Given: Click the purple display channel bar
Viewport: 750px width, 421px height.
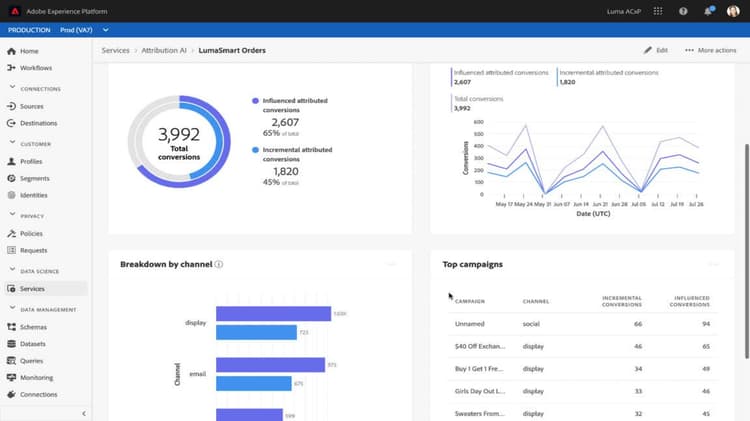Looking at the screenshot, I should 273,314.
